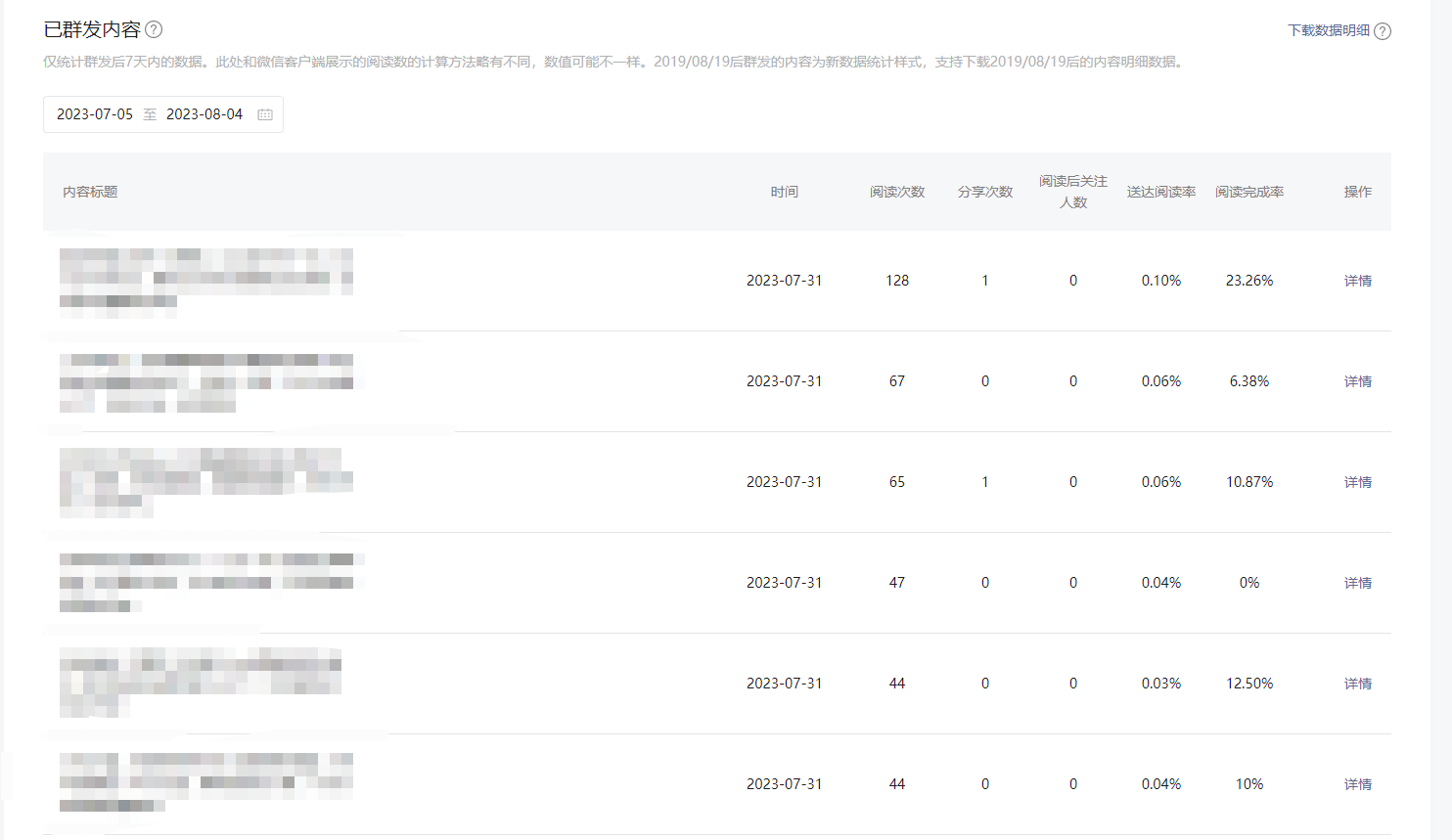View 详情 for the row with 65 reads

1357,482
